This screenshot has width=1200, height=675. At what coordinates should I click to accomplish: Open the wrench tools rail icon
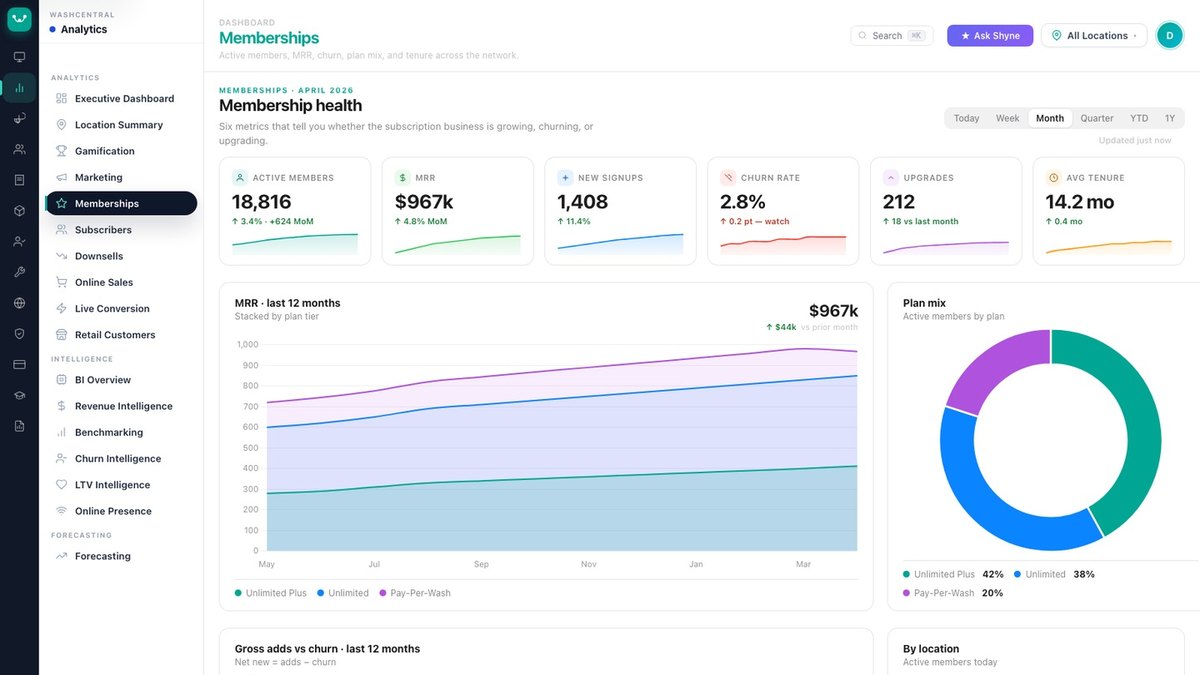coord(19,272)
